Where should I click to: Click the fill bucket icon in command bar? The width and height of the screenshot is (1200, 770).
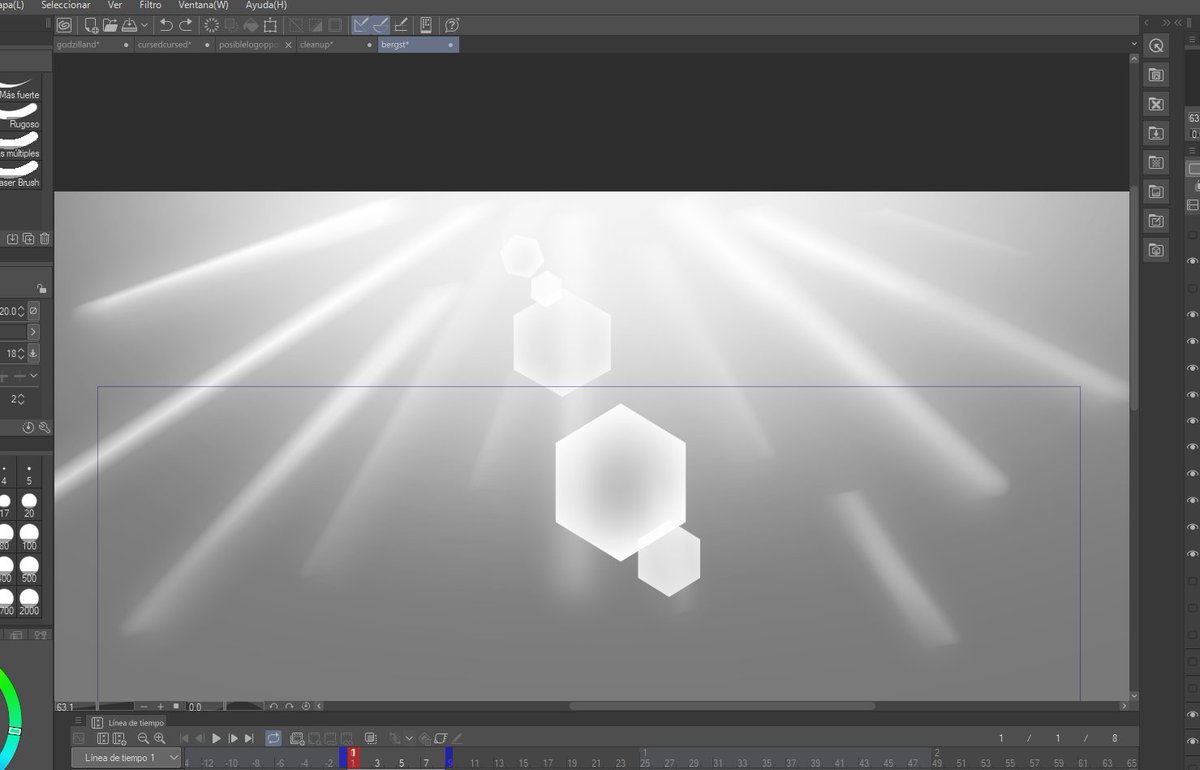(250, 25)
